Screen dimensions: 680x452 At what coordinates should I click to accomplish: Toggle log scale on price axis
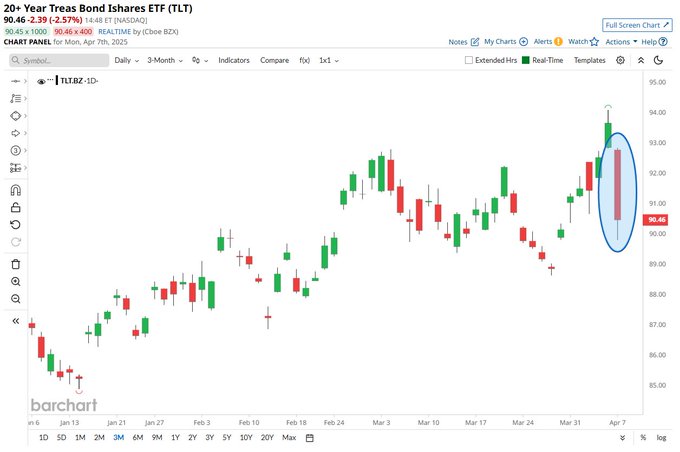[661, 438]
